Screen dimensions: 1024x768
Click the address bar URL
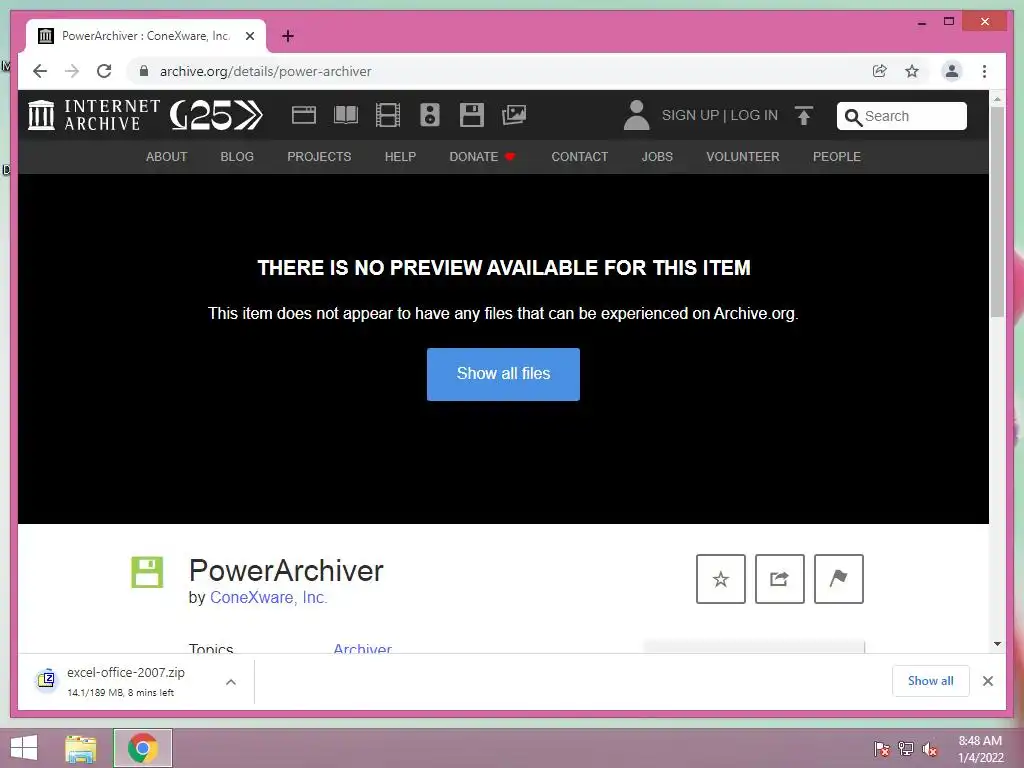click(x=265, y=71)
